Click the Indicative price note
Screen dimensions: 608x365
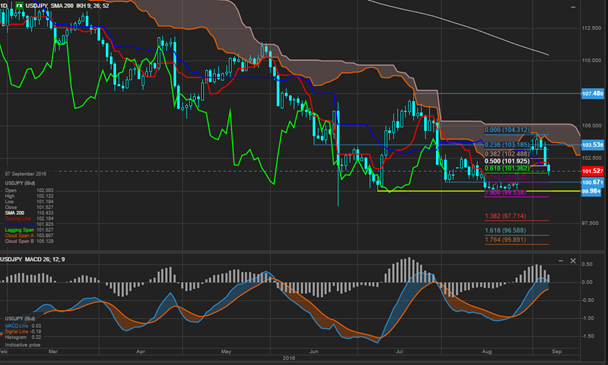pos(22,345)
